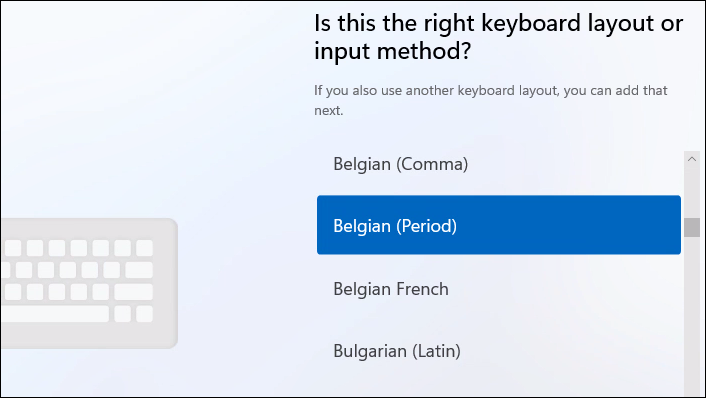Viewport: 706px width, 398px height.
Task: Click the "Is this the right keyboard layout" heading
Action: tap(498, 24)
